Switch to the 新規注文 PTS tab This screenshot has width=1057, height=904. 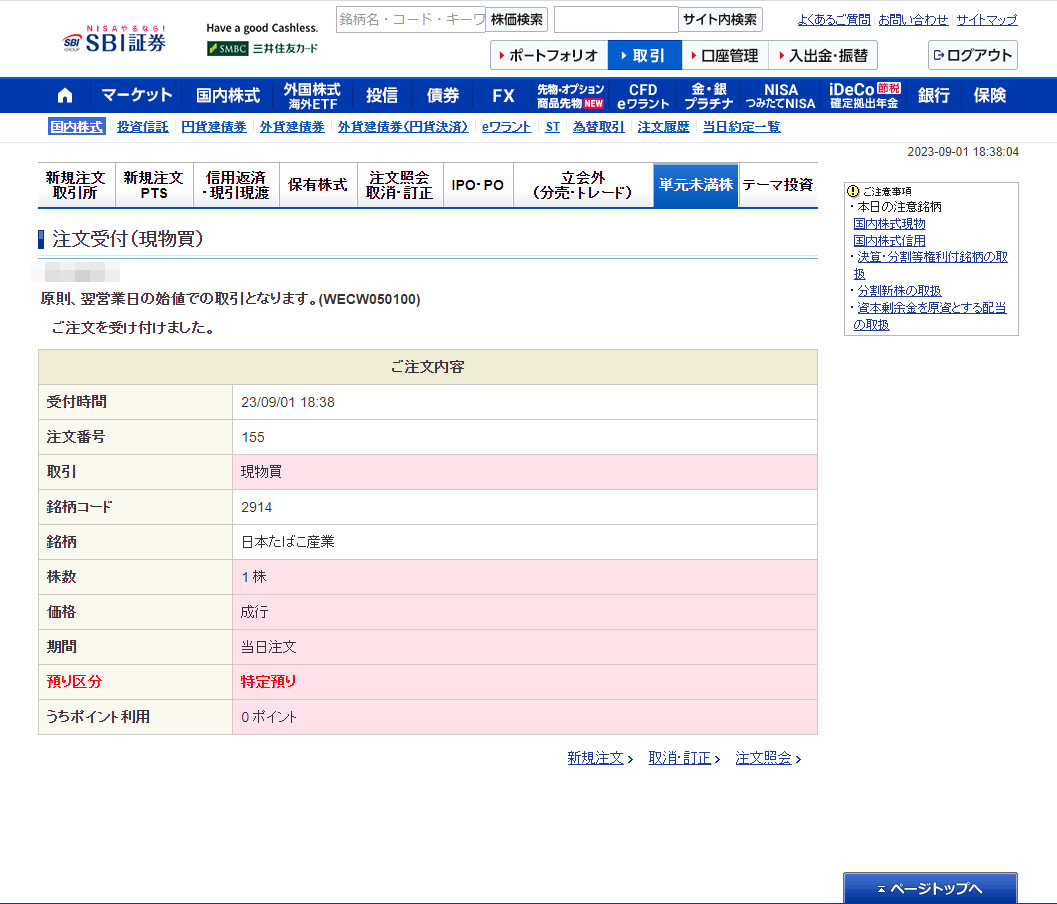tap(154, 185)
